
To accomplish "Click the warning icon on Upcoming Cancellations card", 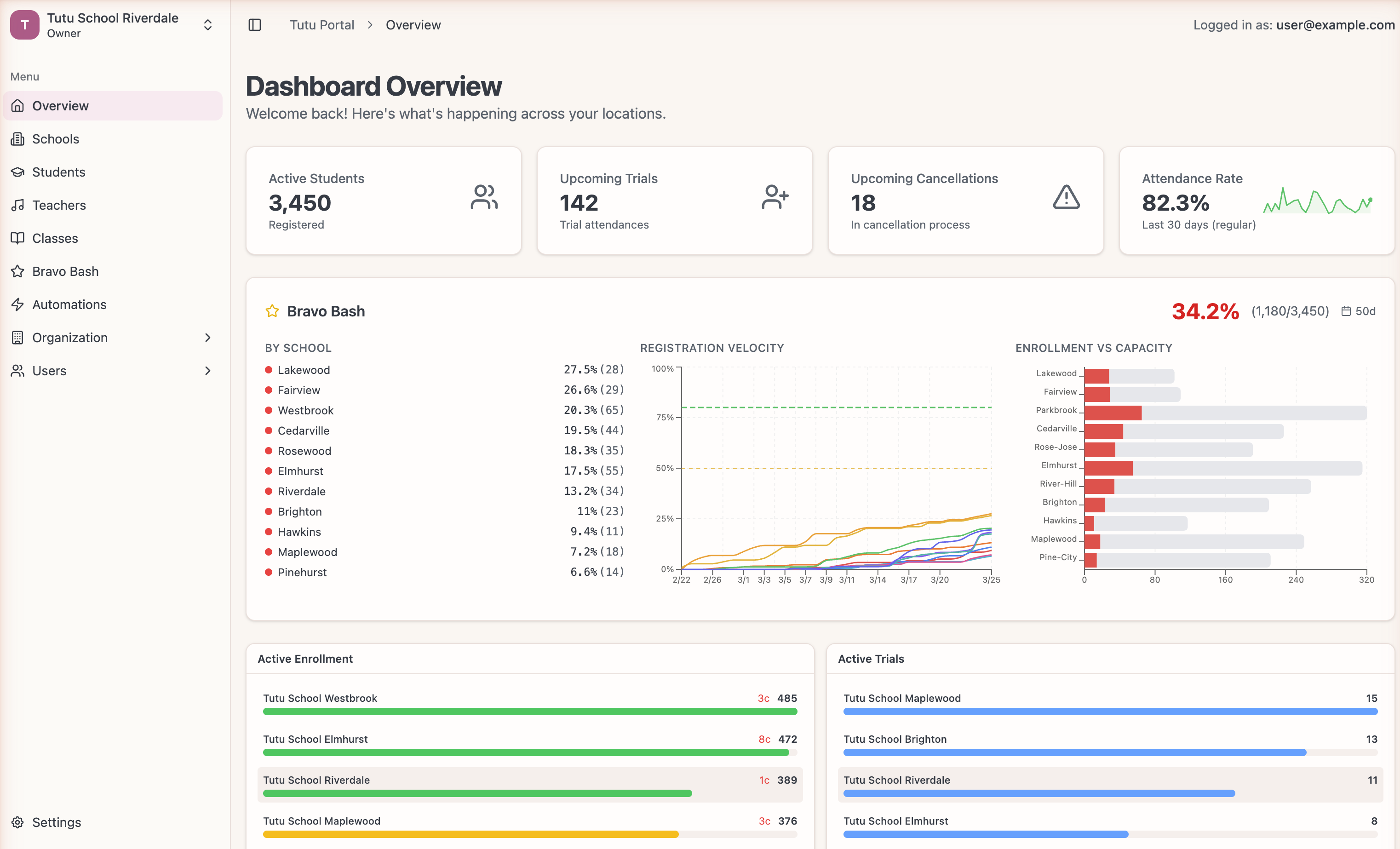I will tap(1066, 198).
